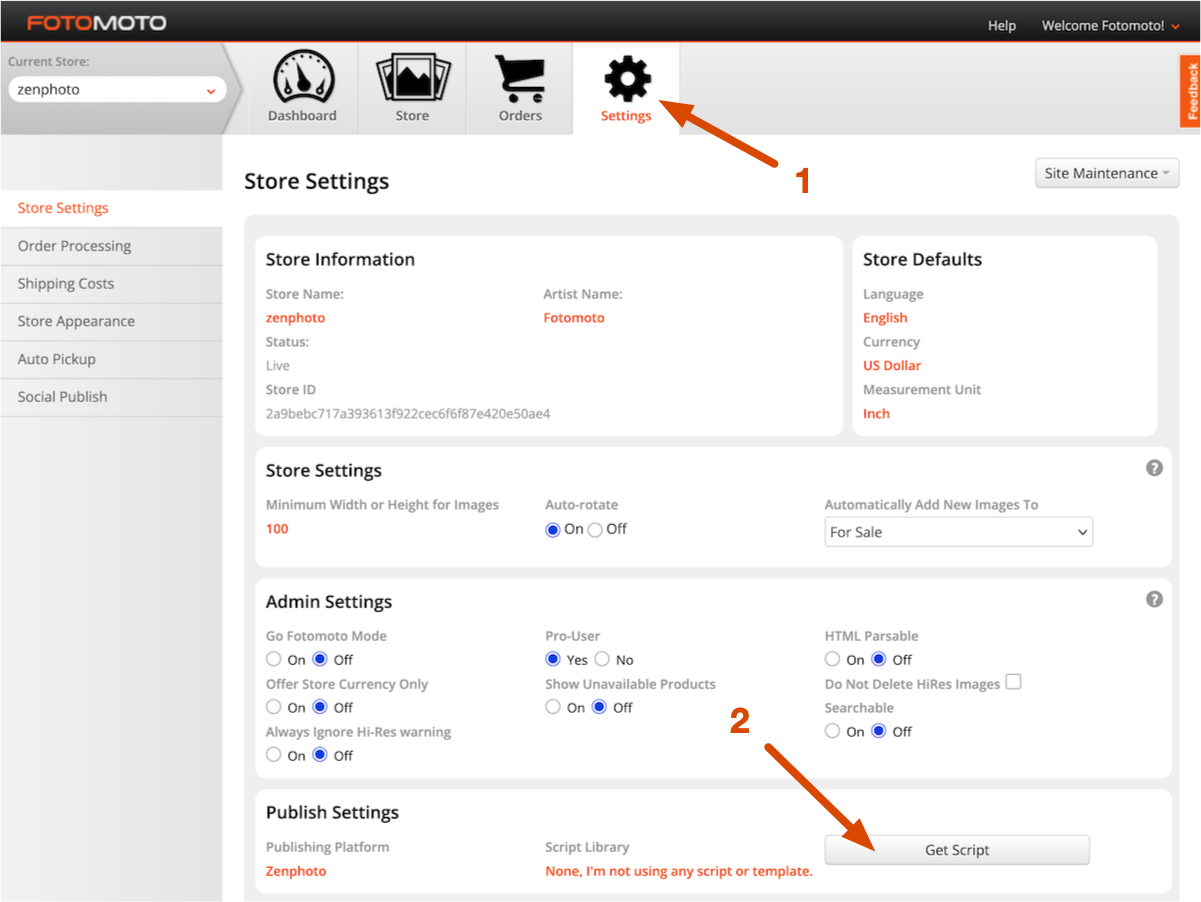The width and height of the screenshot is (1201, 902).
Task: Set Auto-rotate to On
Action: [x=553, y=530]
